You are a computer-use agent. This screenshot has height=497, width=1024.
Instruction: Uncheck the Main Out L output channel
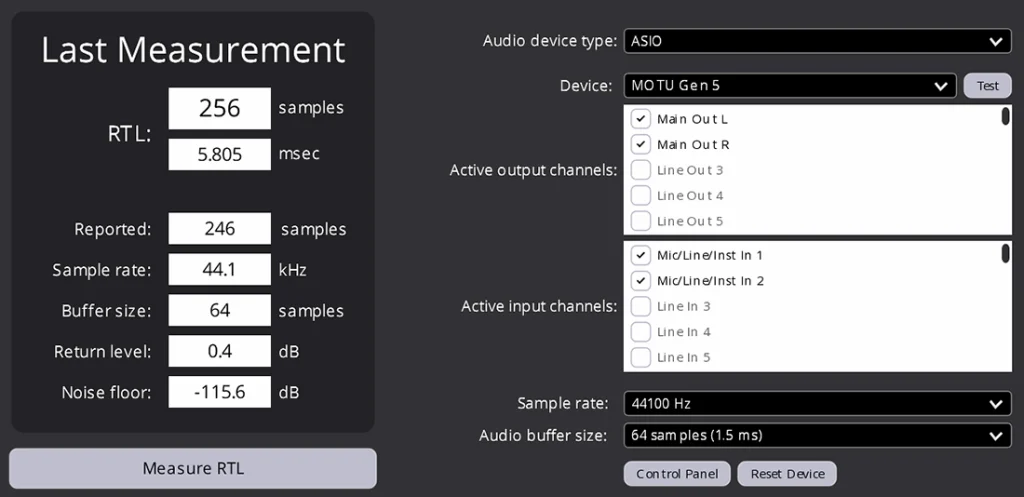pyautogui.click(x=641, y=119)
